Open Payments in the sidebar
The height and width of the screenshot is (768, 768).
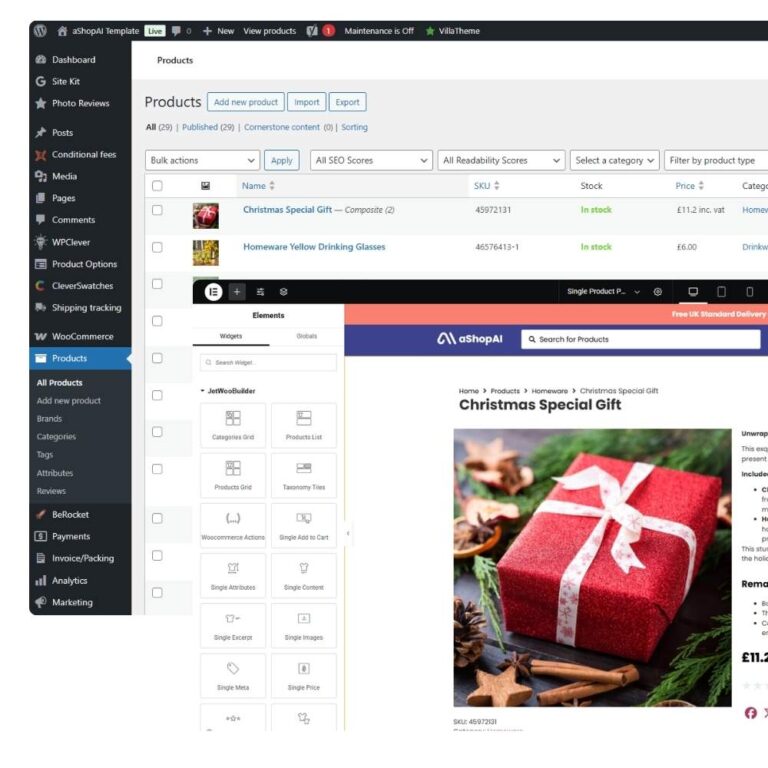point(71,536)
